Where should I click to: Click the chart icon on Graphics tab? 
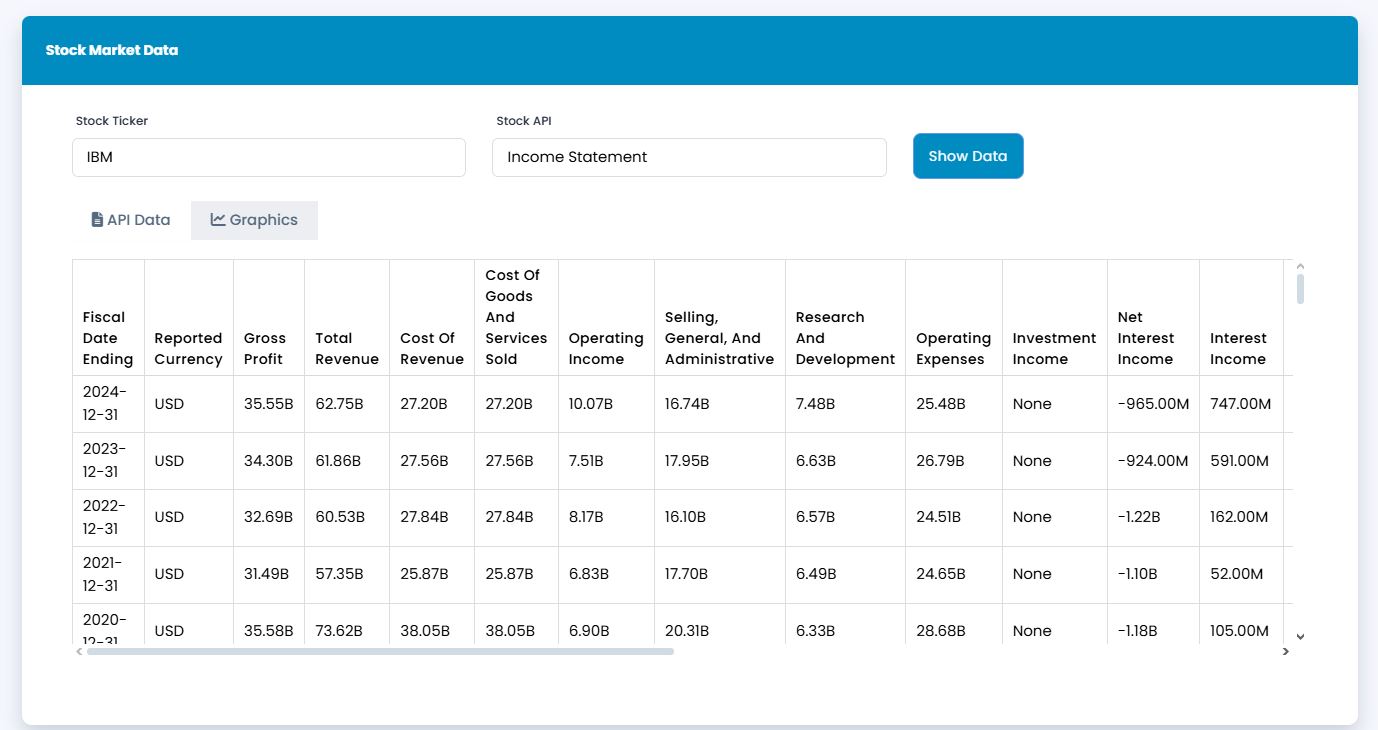[x=218, y=220]
